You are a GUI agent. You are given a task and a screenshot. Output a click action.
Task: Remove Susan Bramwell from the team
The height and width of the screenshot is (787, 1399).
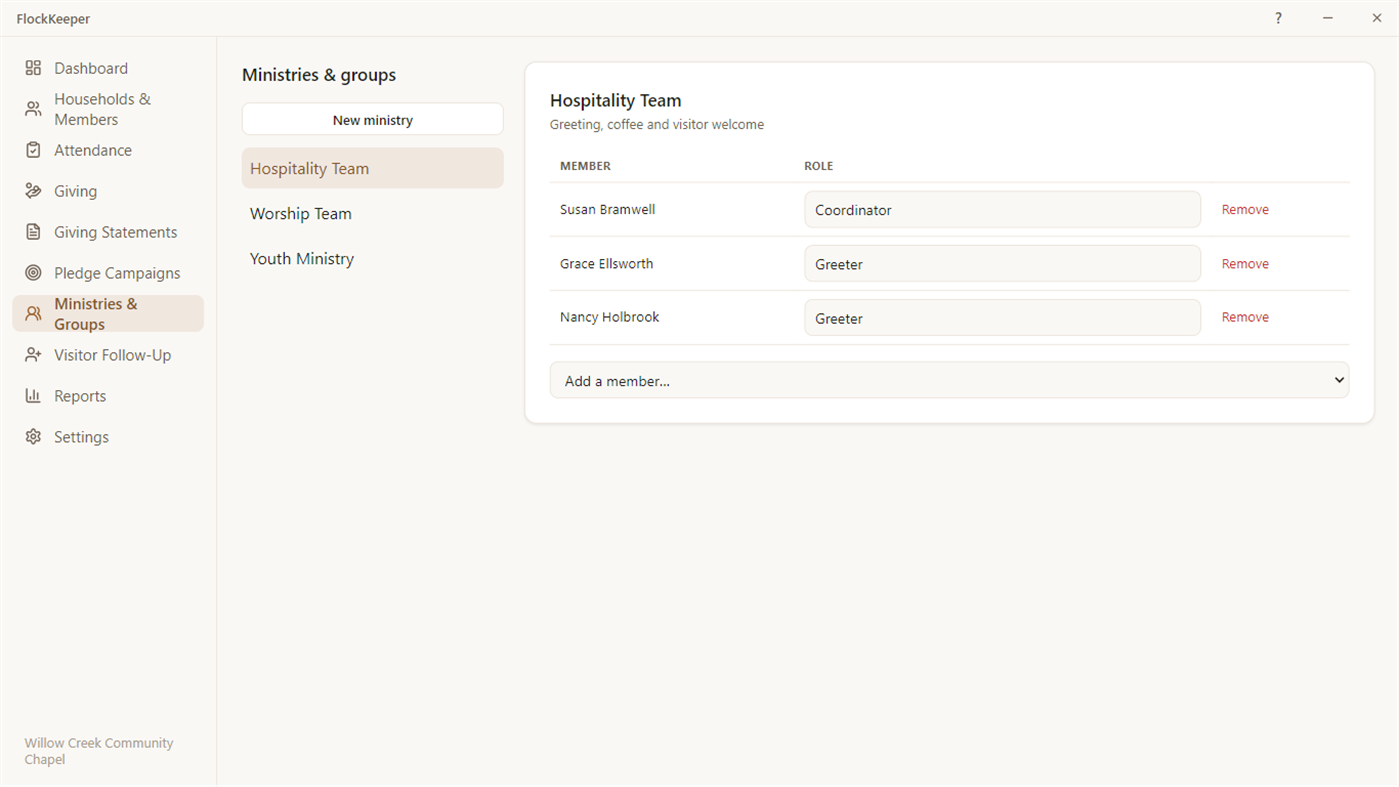[1245, 210]
